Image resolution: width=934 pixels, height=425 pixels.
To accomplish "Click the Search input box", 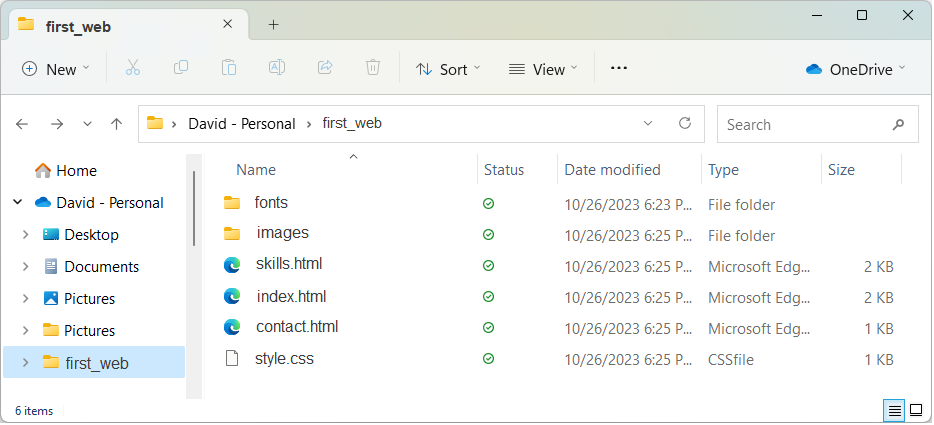I will coord(804,125).
